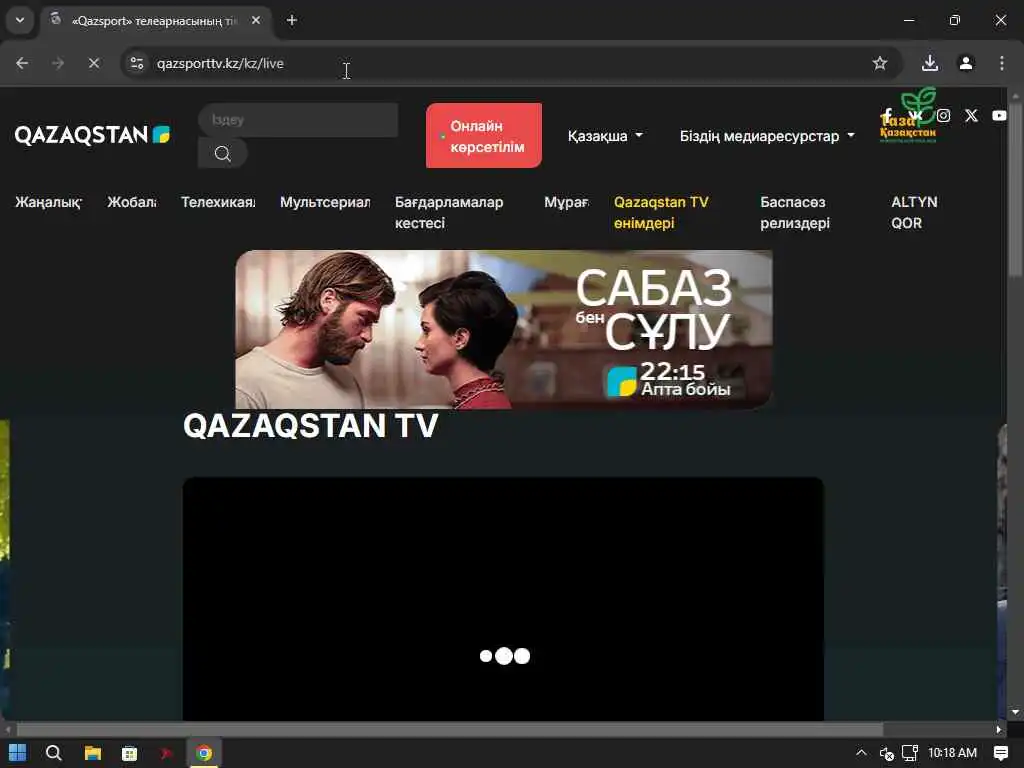Open Microsoft Store taskbar icon
The image size is (1024, 768).
[x=129, y=753]
